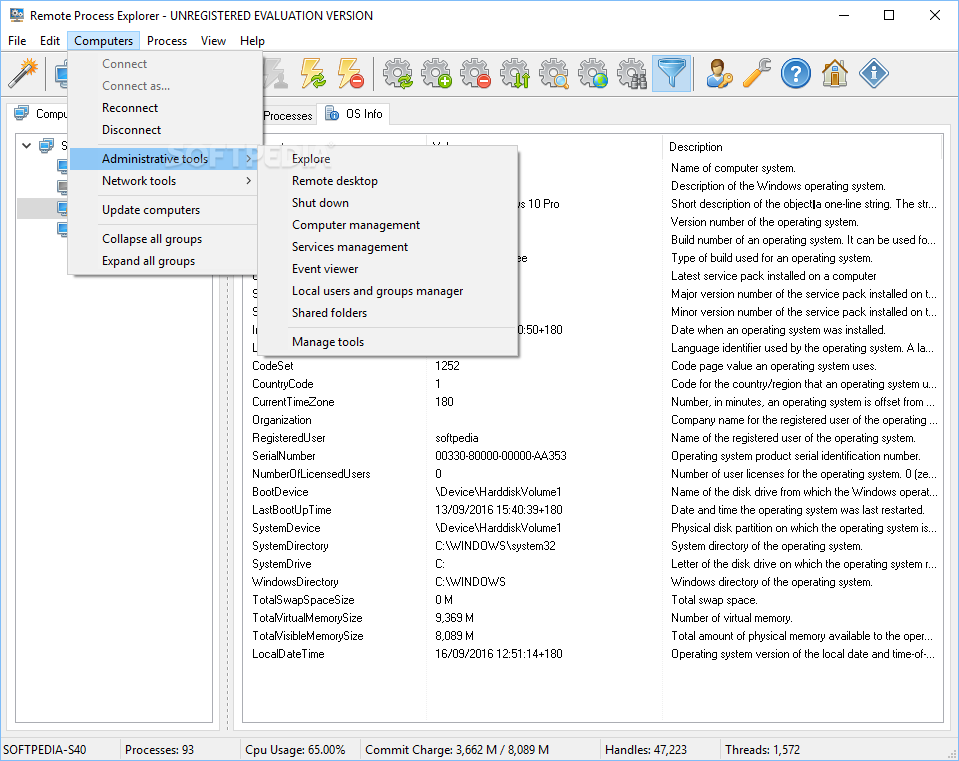Click the OS Info tab icon
This screenshot has height=761, width=959.
click(332, 113)
